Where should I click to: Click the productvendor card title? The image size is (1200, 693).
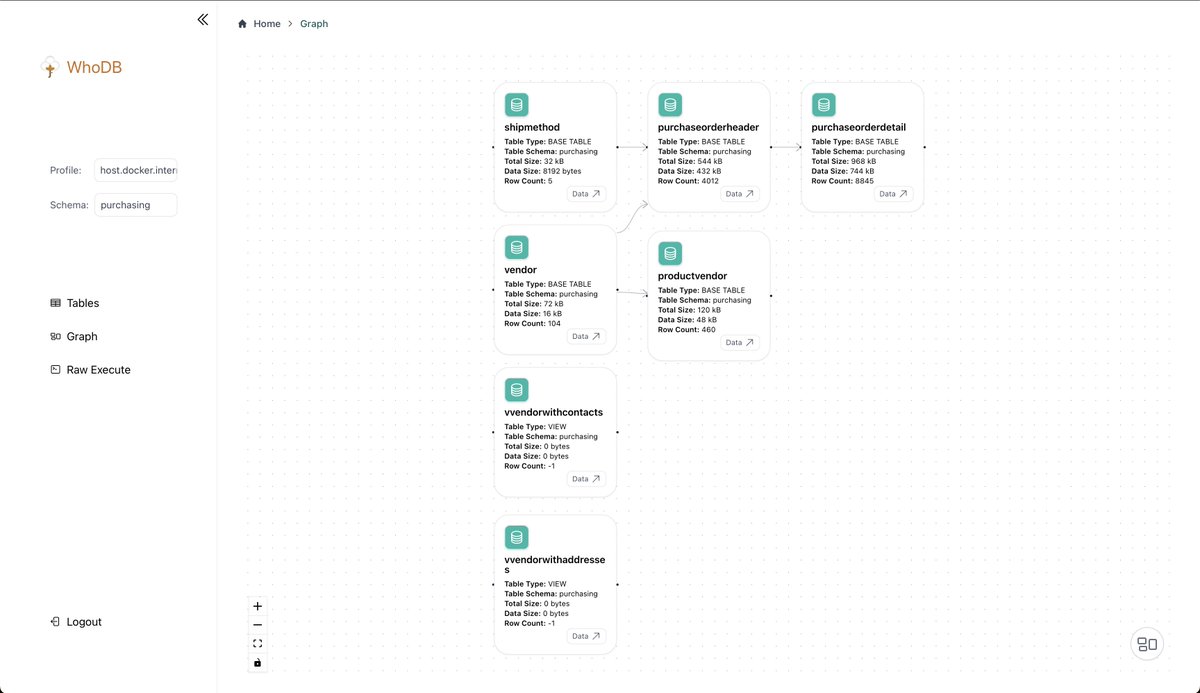693,276
